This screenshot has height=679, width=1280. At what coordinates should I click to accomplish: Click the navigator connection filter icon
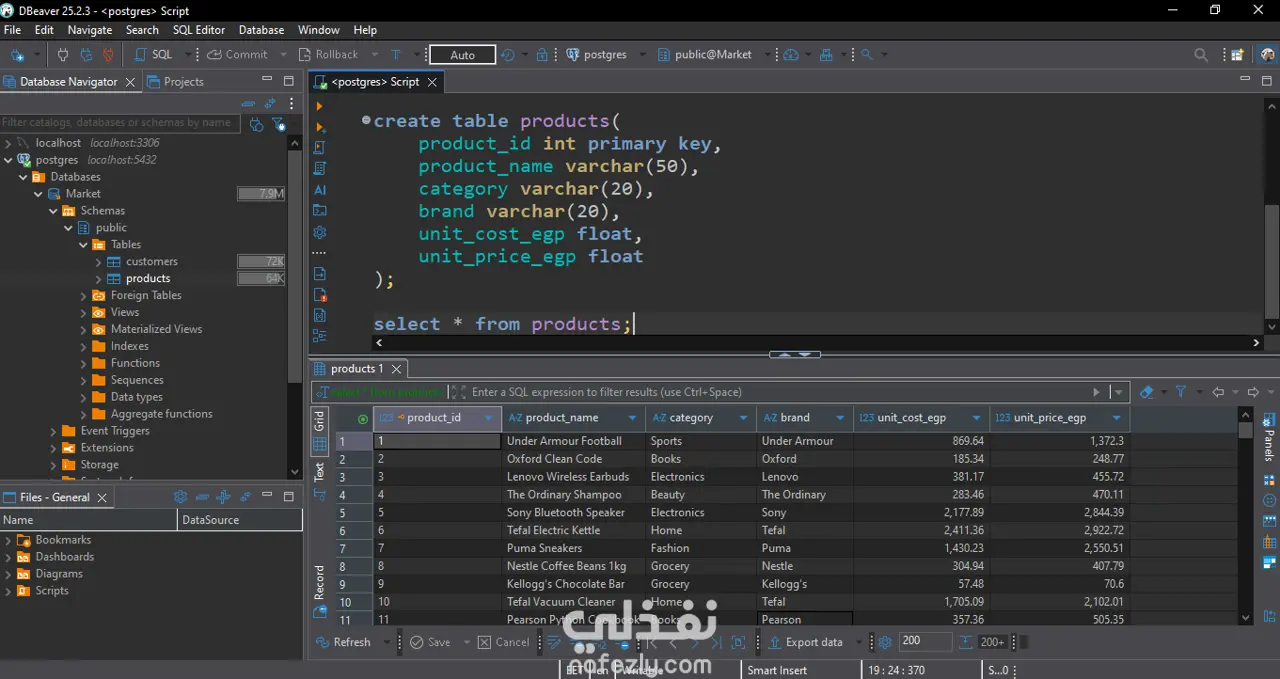pyautogui.click(x=279, y=124)
